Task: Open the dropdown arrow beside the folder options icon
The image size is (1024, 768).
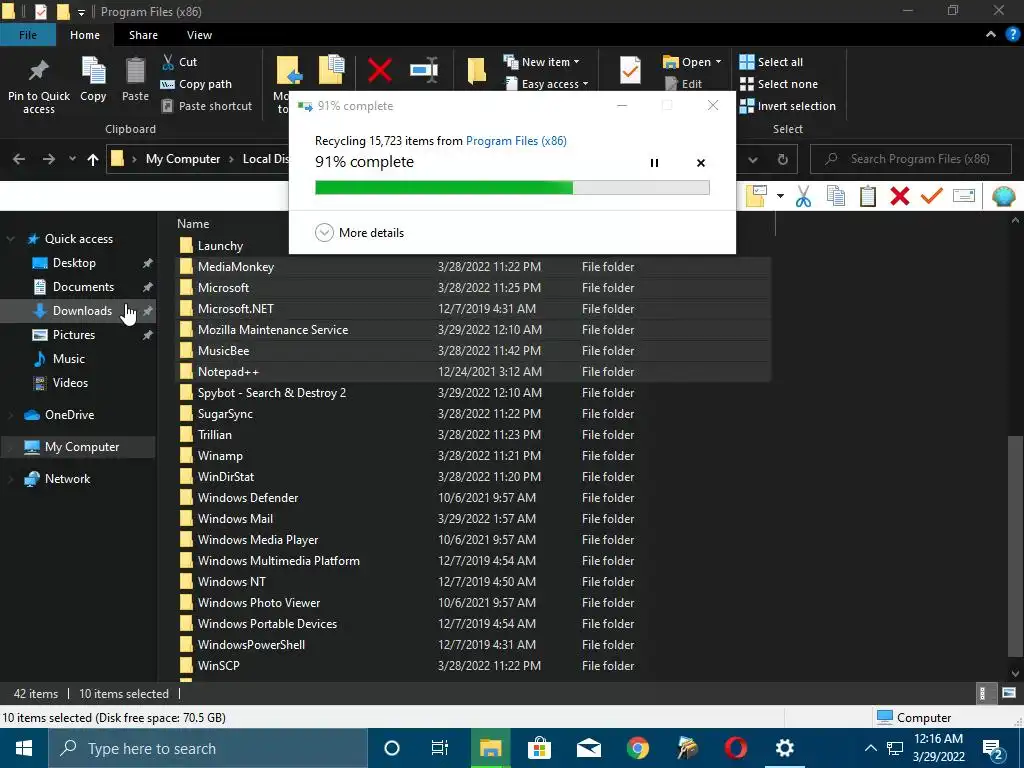Action: 780,196
